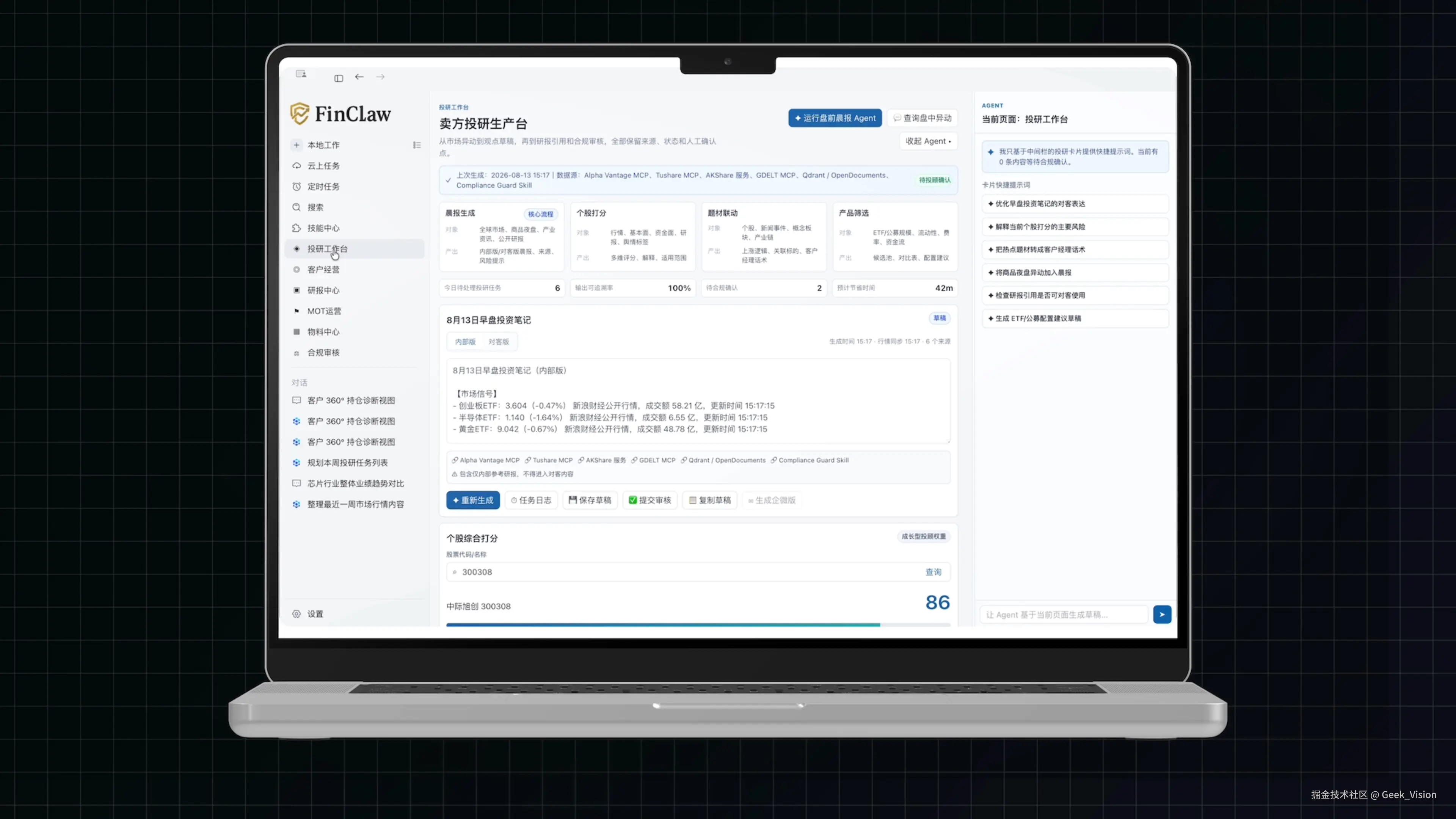Send the Agent prompt with arrow button
1456x819 pixels.
pyautogui.click(x=1162, y=614)
